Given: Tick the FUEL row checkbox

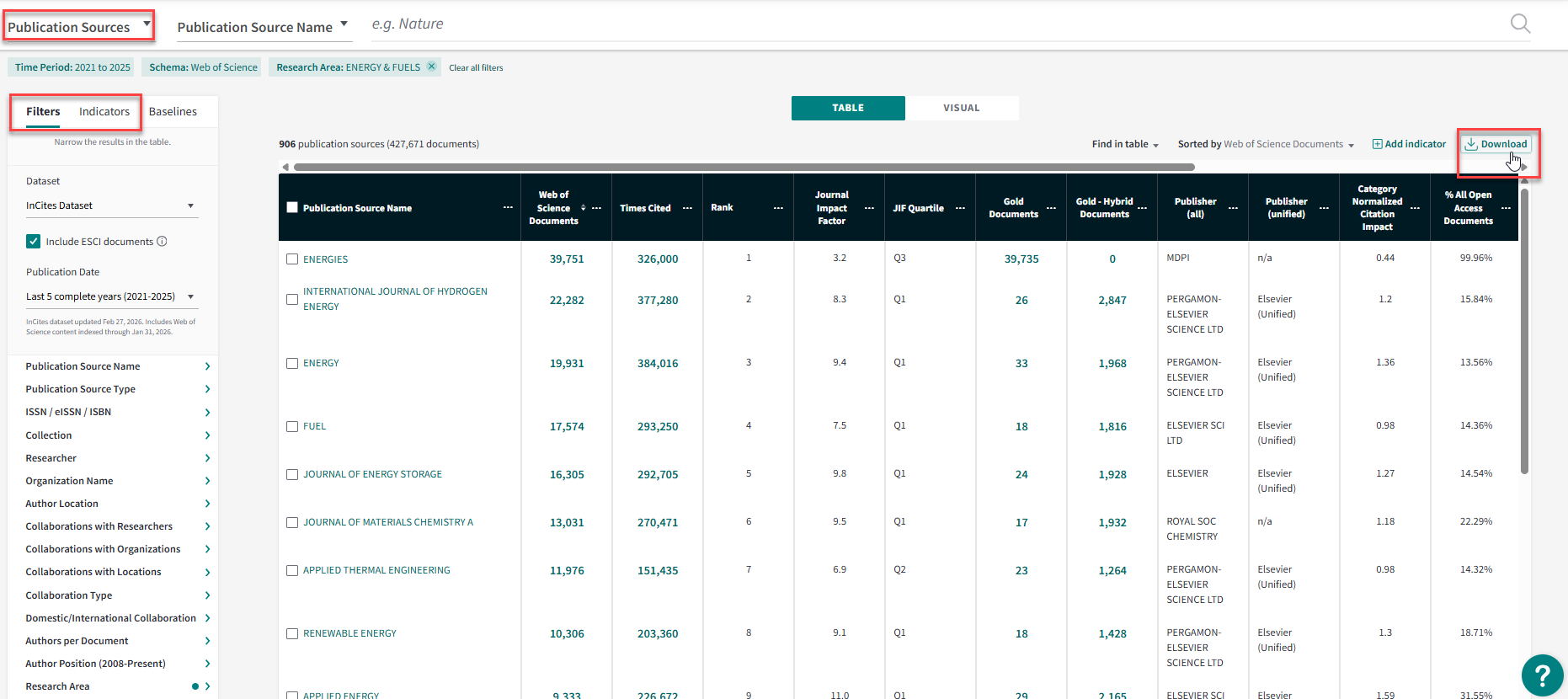Looking at the screenshot, I should [x=292, y=426].
